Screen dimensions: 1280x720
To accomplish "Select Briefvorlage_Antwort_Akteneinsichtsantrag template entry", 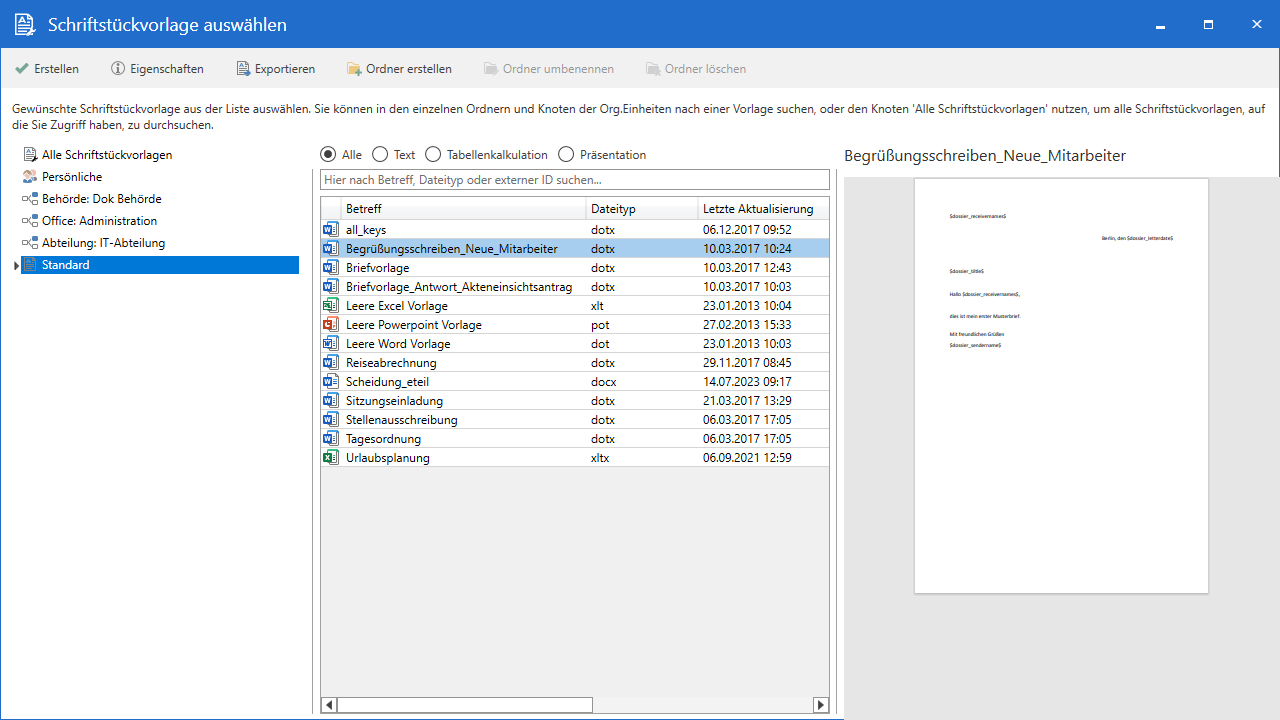I will pos(458,287).
